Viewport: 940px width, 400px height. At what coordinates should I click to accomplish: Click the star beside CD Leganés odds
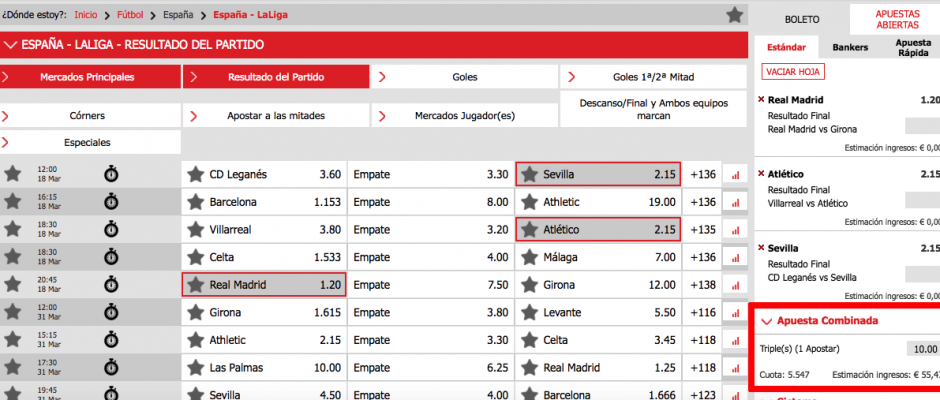pos(194,175)
